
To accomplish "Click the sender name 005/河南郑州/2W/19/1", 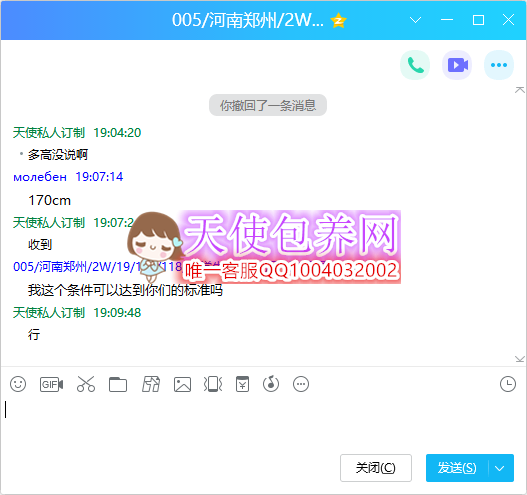I will 77,267.
